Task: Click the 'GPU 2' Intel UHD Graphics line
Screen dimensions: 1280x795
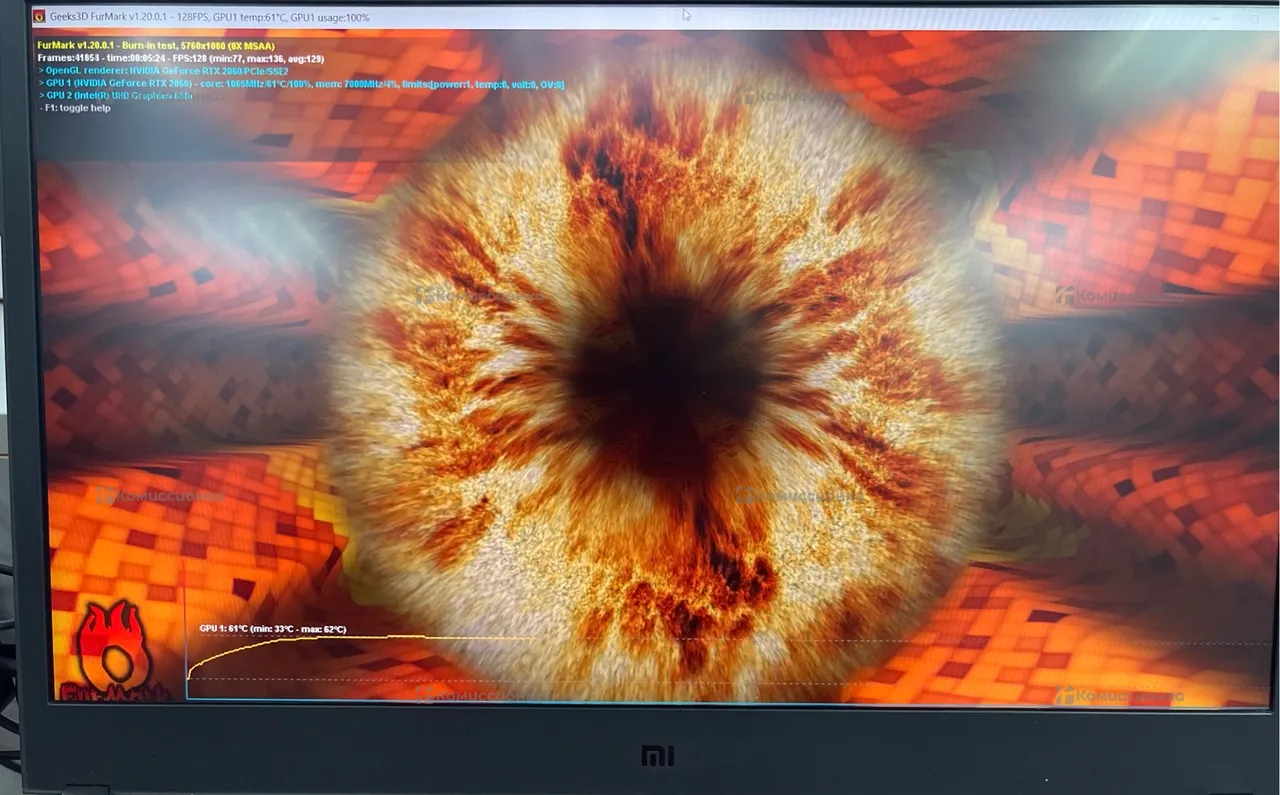Action: 116,96
